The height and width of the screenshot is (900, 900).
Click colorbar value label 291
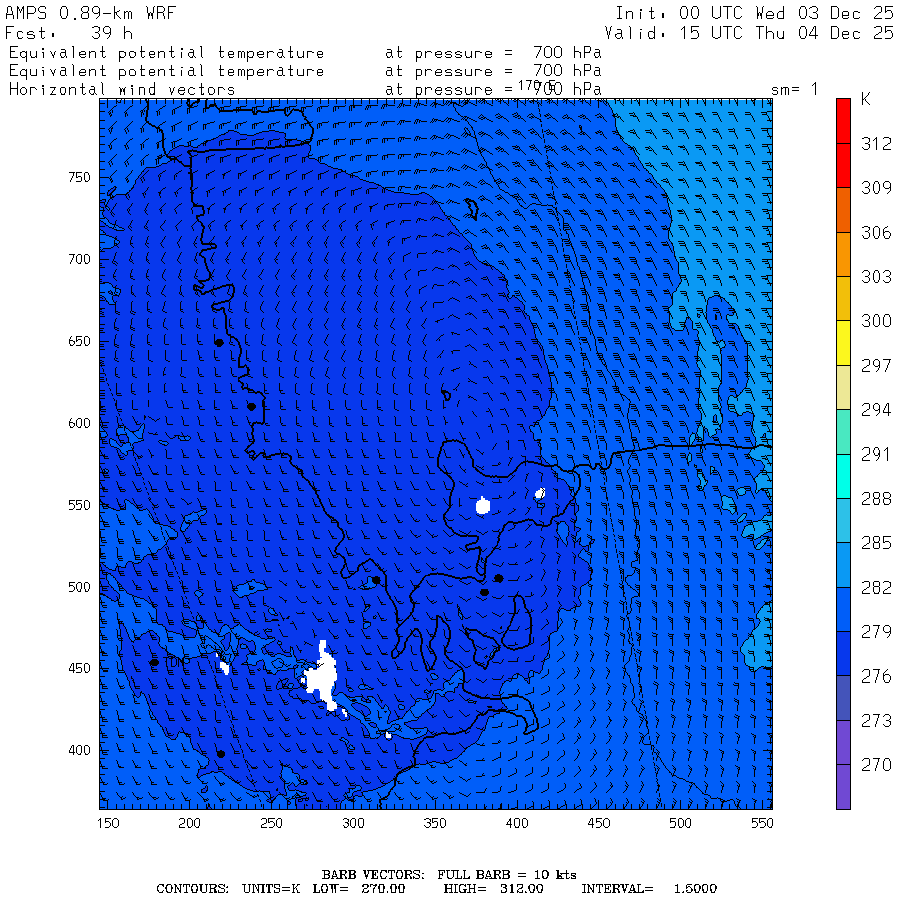(876, 454)
